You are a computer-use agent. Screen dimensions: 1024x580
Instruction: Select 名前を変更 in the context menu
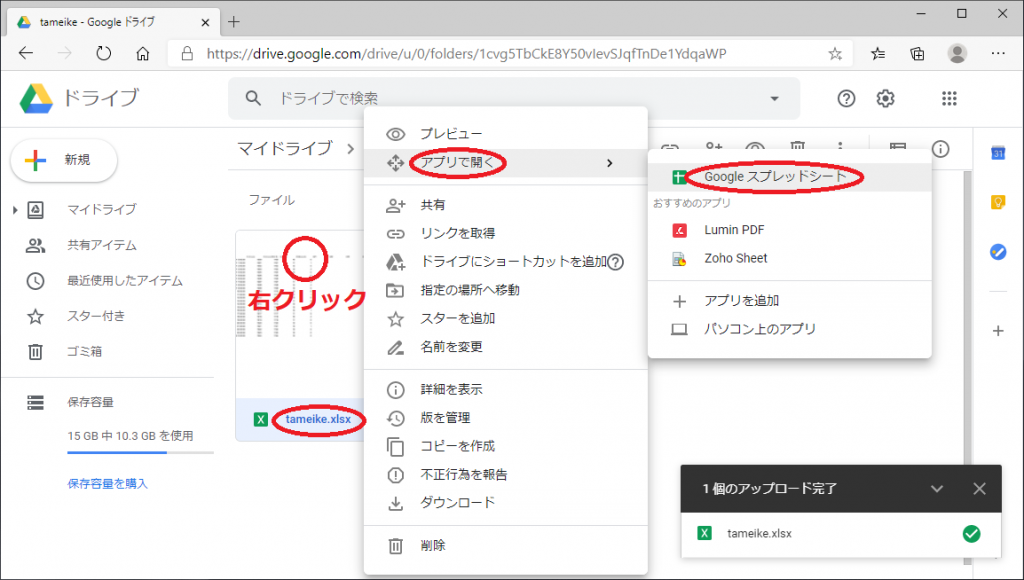451,347
